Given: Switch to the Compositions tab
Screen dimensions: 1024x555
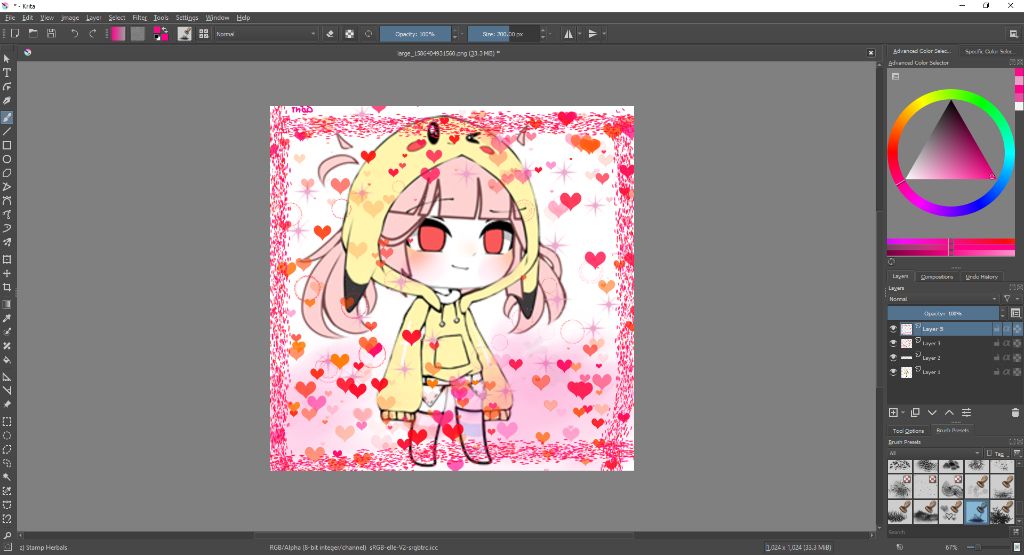Looking at the screenshot, I should pos(936,277).
